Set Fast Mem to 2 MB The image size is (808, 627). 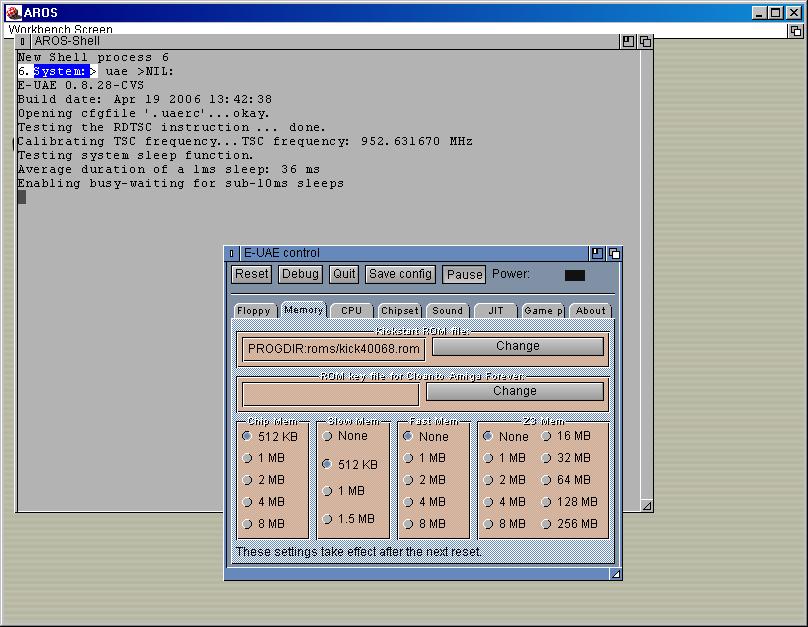click(425, 480)
